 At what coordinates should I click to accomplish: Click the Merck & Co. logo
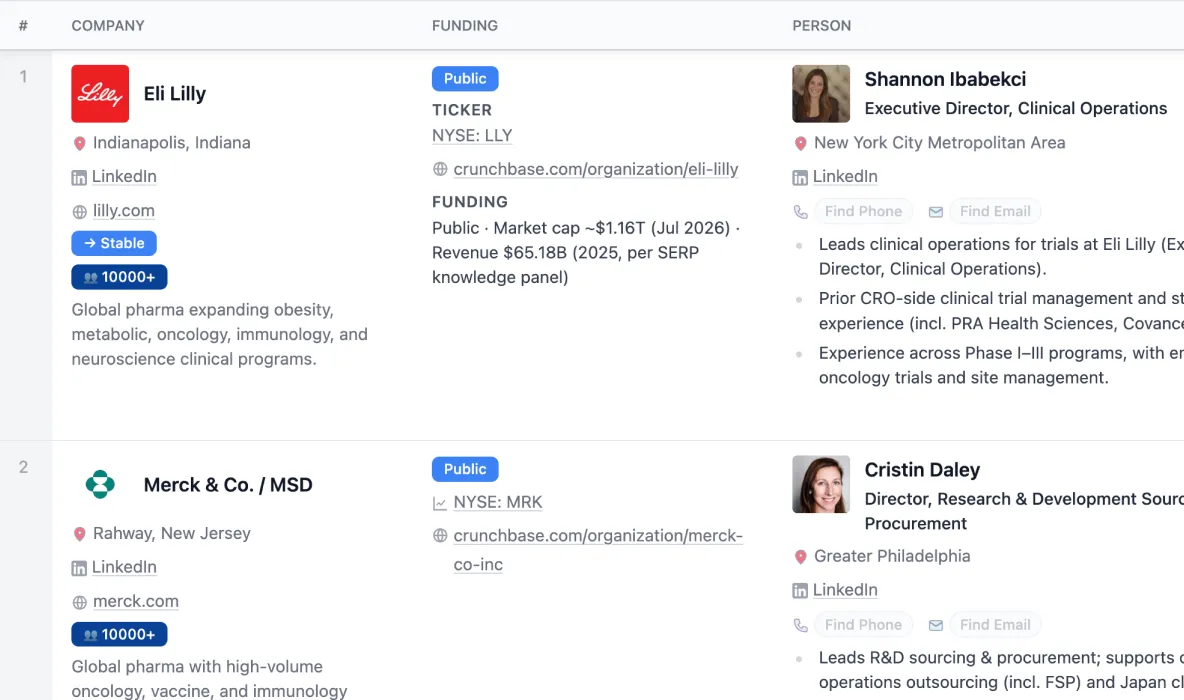[100, 484]
